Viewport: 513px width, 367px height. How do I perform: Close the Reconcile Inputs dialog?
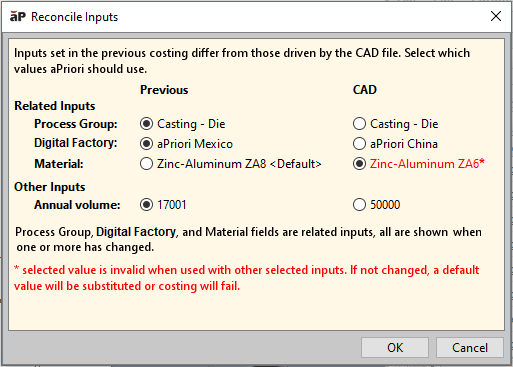pos(496,16)
